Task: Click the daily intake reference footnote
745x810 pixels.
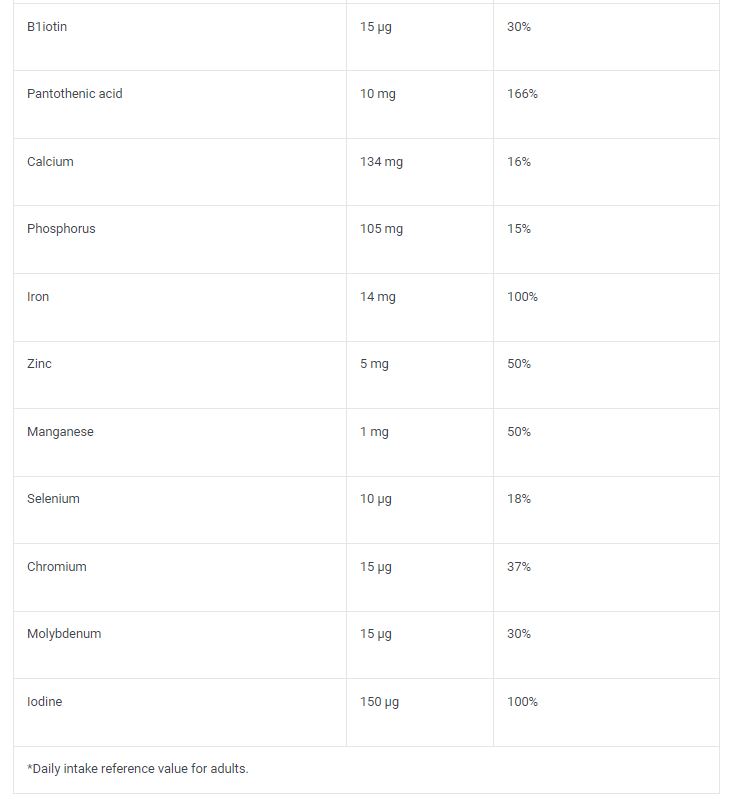Action: coord(137,769)
